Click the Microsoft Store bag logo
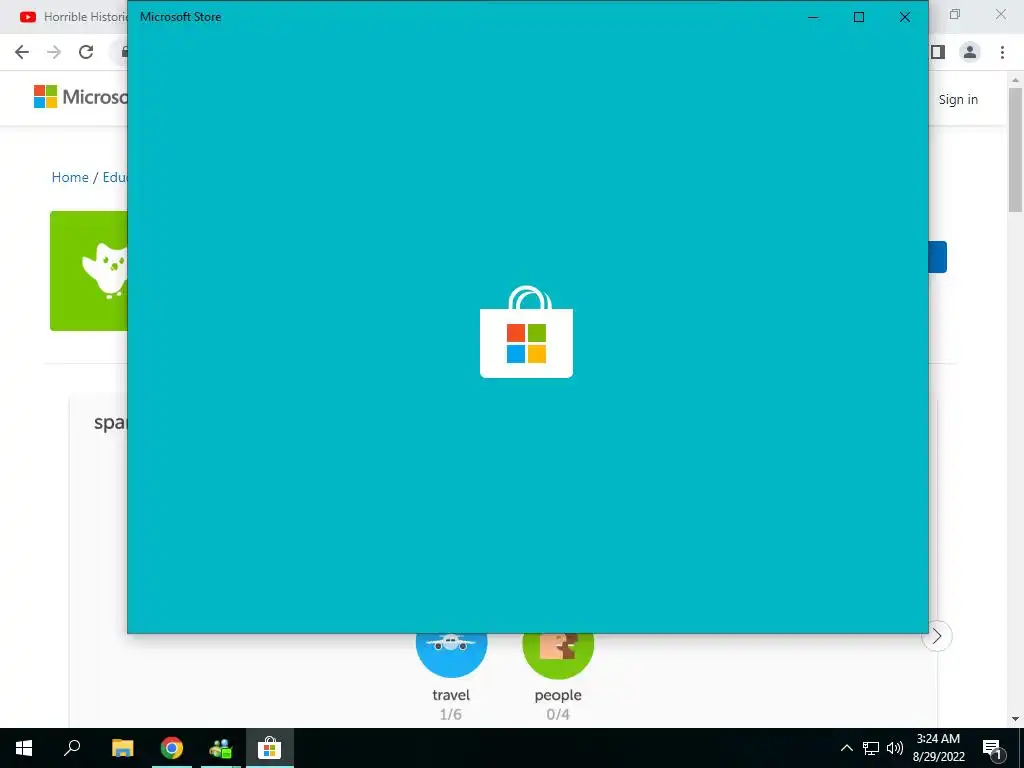 pyautogui.click(x=526, y=332)
